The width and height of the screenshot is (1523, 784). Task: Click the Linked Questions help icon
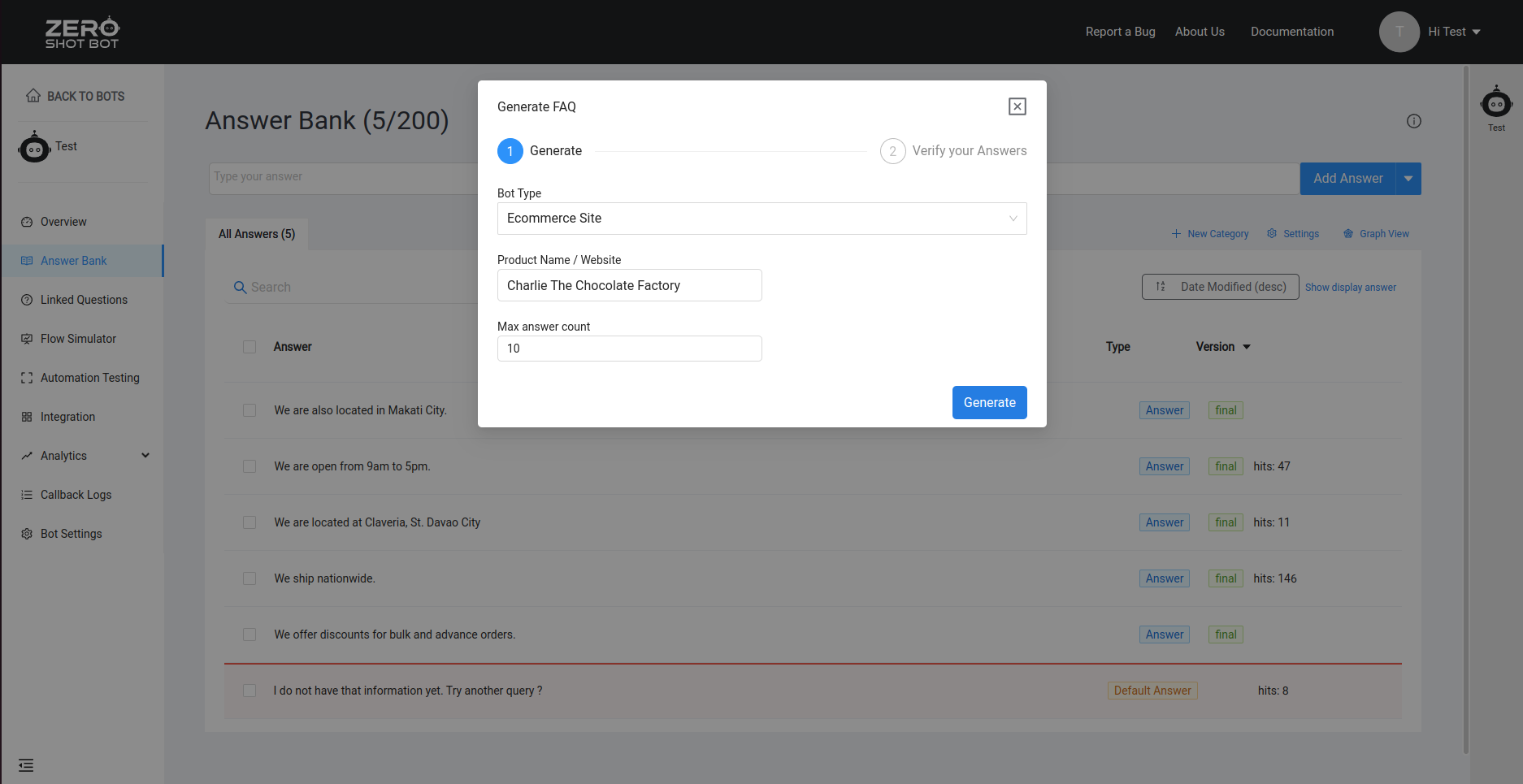coord(27,300)
